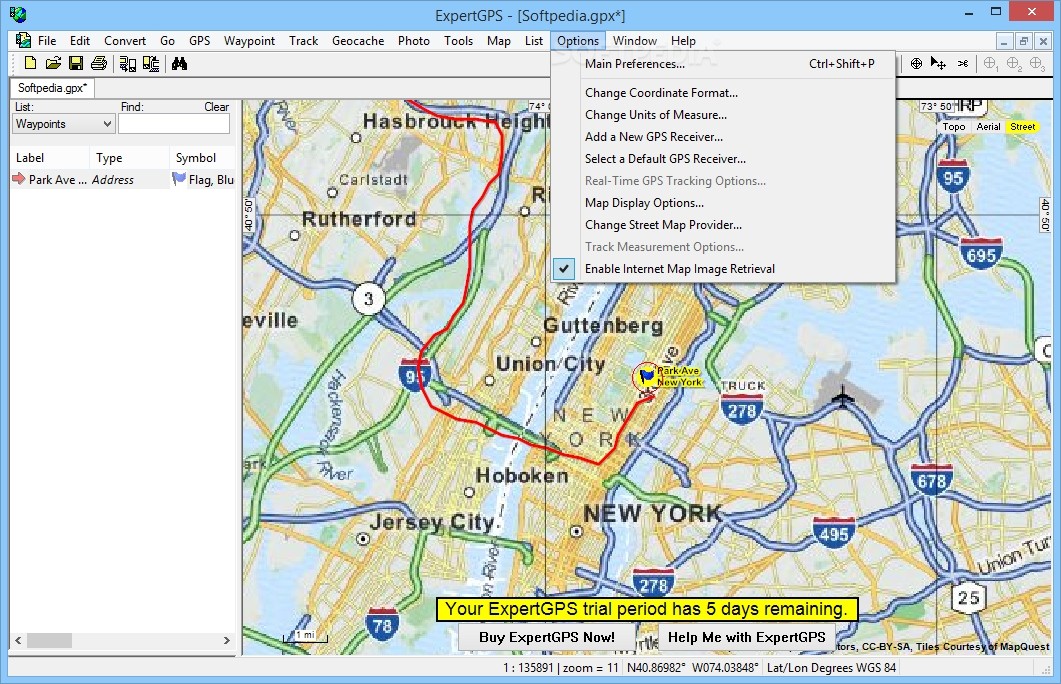Switch the map to Aerial view
The image size is (1061, 684).
tap(988, 127)
